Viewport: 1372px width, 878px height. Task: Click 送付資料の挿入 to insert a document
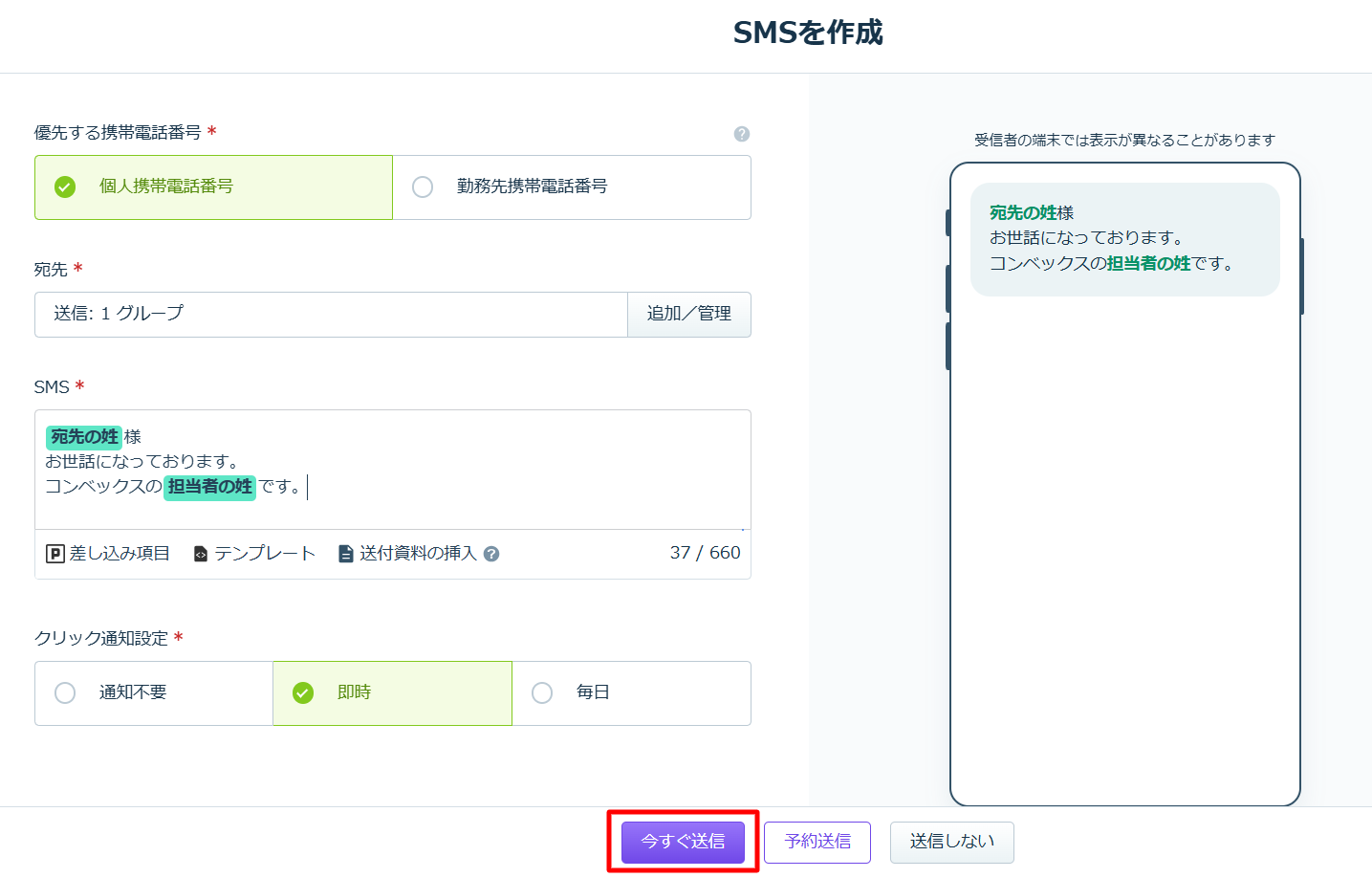click(x=408, y=554)
